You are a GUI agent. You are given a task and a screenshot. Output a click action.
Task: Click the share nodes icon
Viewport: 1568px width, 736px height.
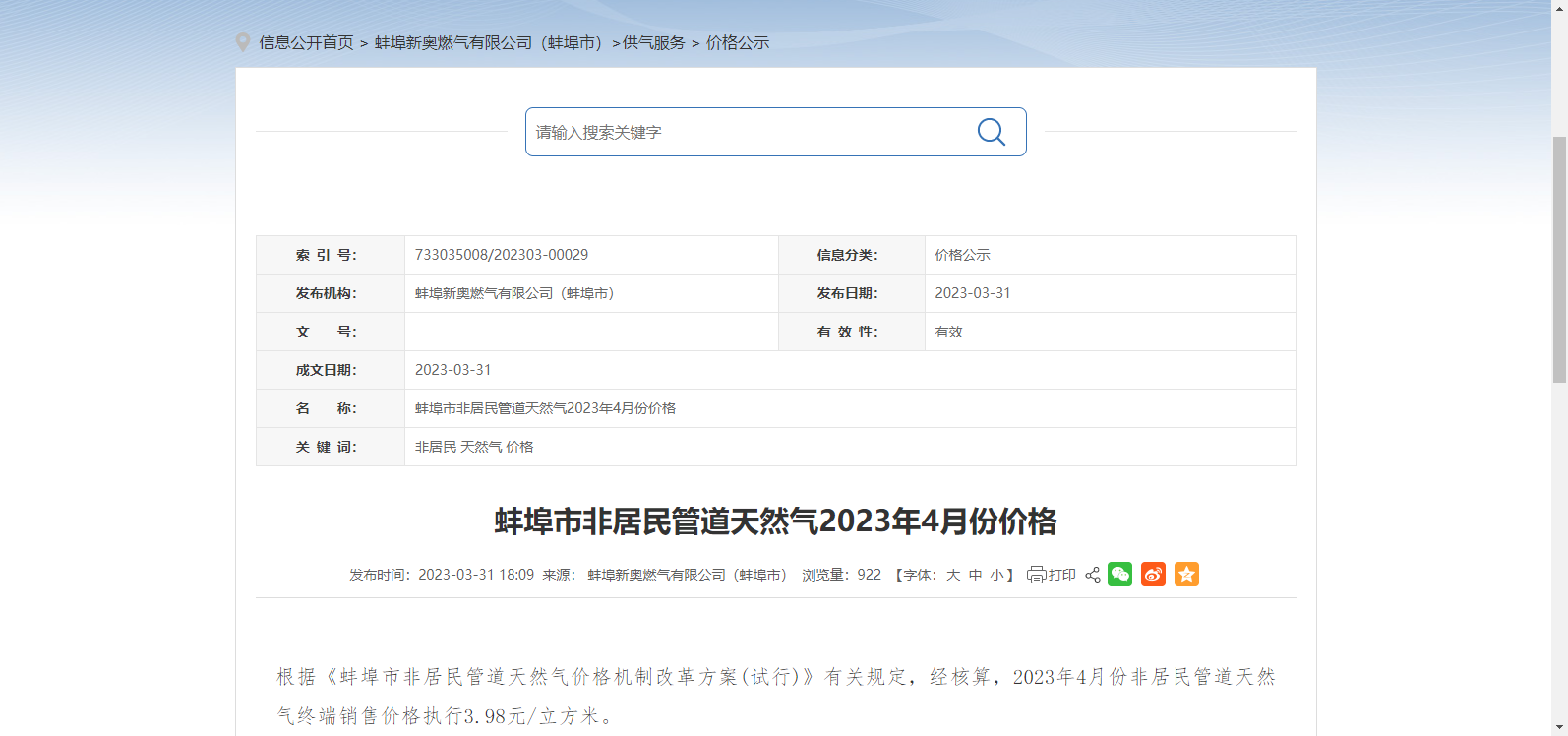[x=1092, y=575]
